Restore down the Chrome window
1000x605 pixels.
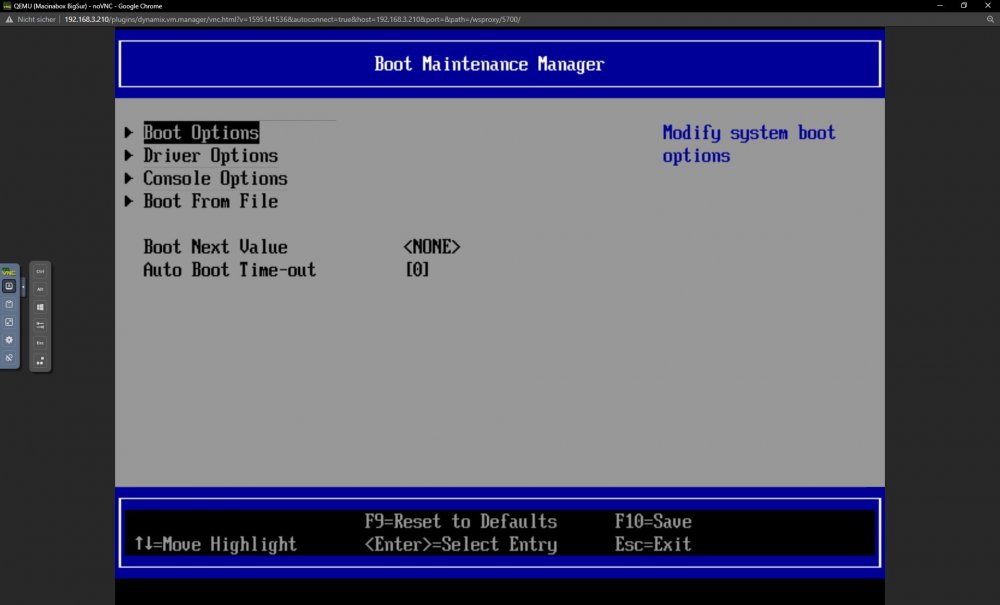point(964,6)
